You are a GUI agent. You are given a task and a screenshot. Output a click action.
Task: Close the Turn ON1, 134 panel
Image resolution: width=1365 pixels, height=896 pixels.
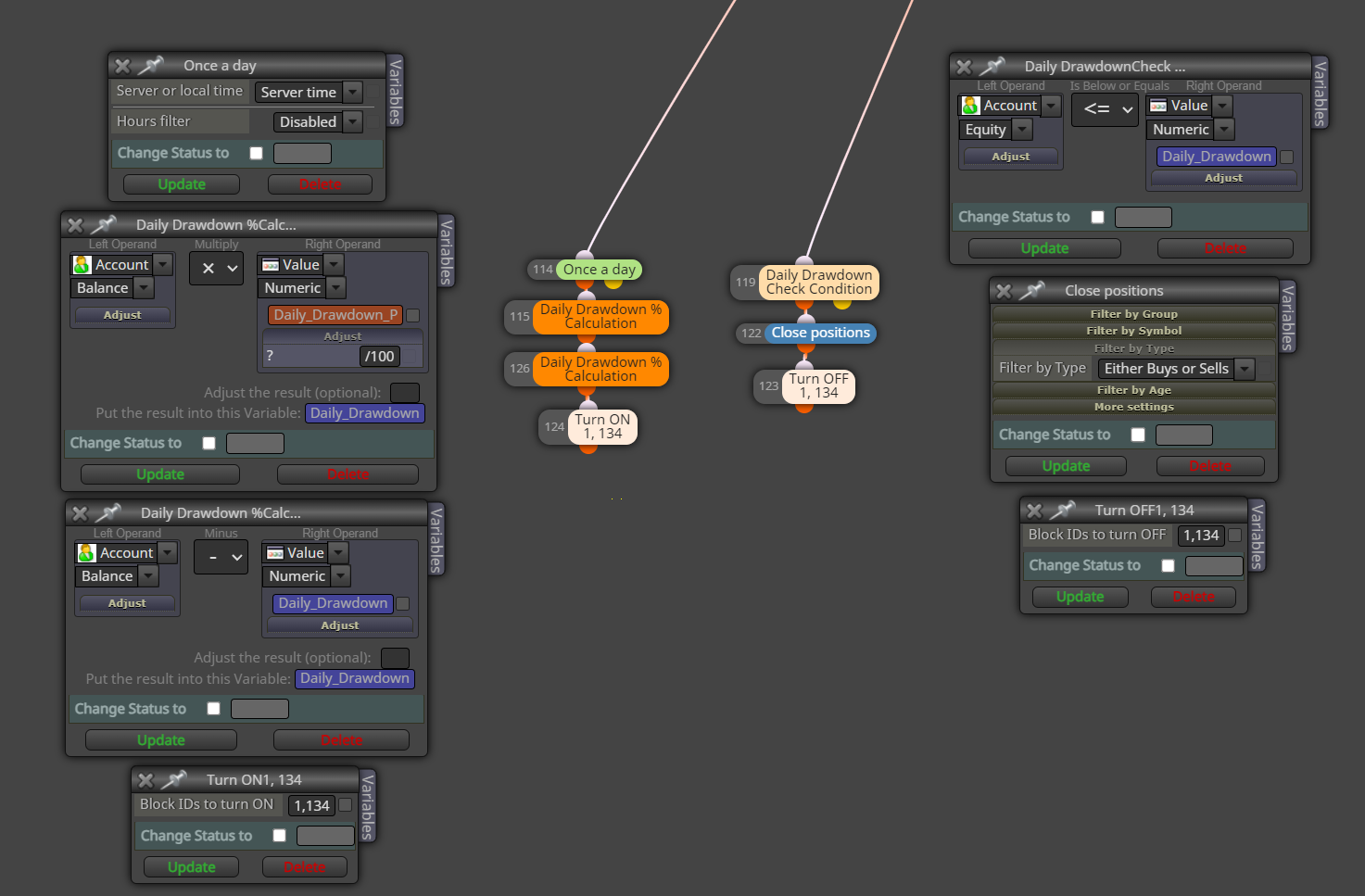tap(145, 780)
